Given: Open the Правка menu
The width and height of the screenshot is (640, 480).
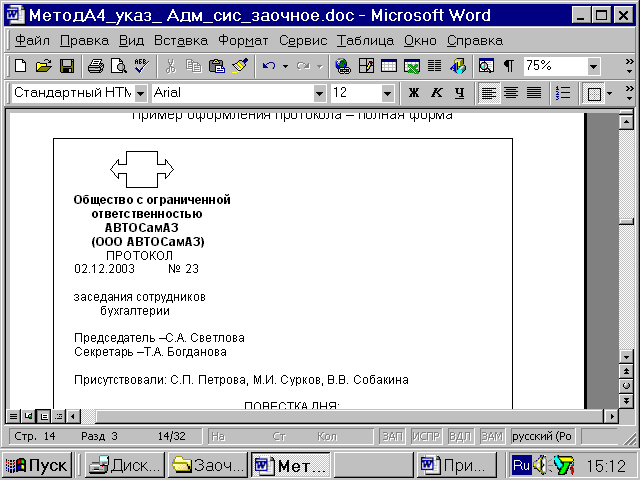Looking at the screenshot, I should 84,40.
